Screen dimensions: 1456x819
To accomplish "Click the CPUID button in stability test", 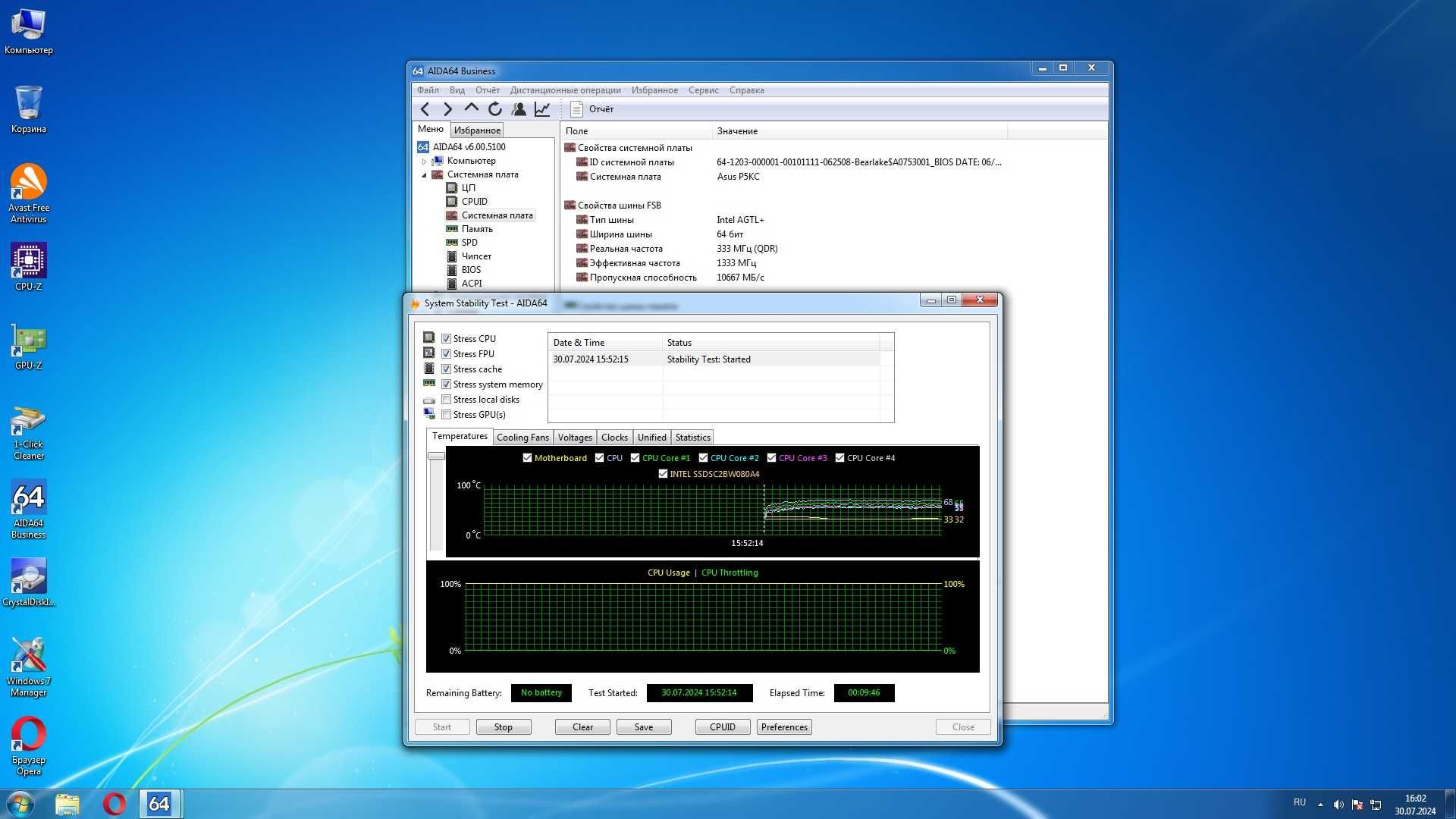I will [x=723, y=727].
